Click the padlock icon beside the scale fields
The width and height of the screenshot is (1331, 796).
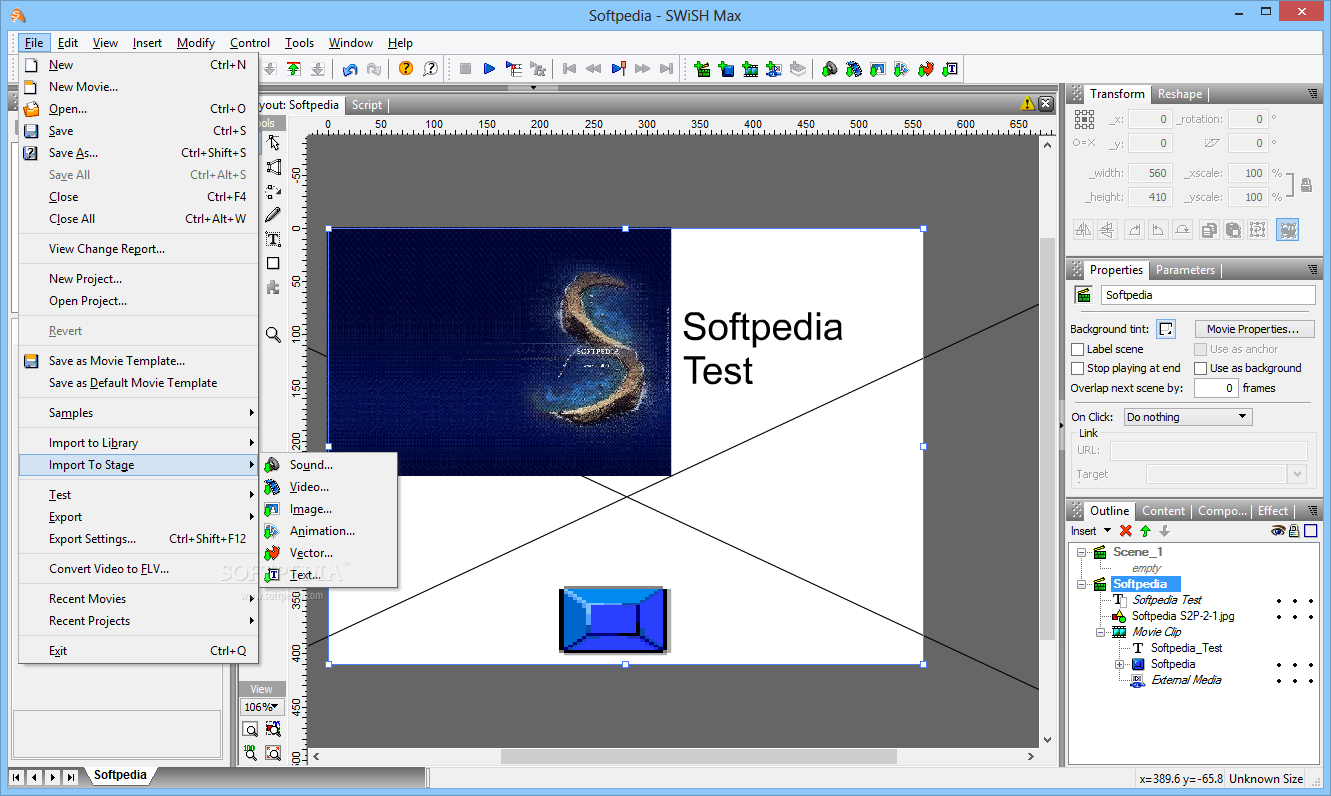point(1306,185)
